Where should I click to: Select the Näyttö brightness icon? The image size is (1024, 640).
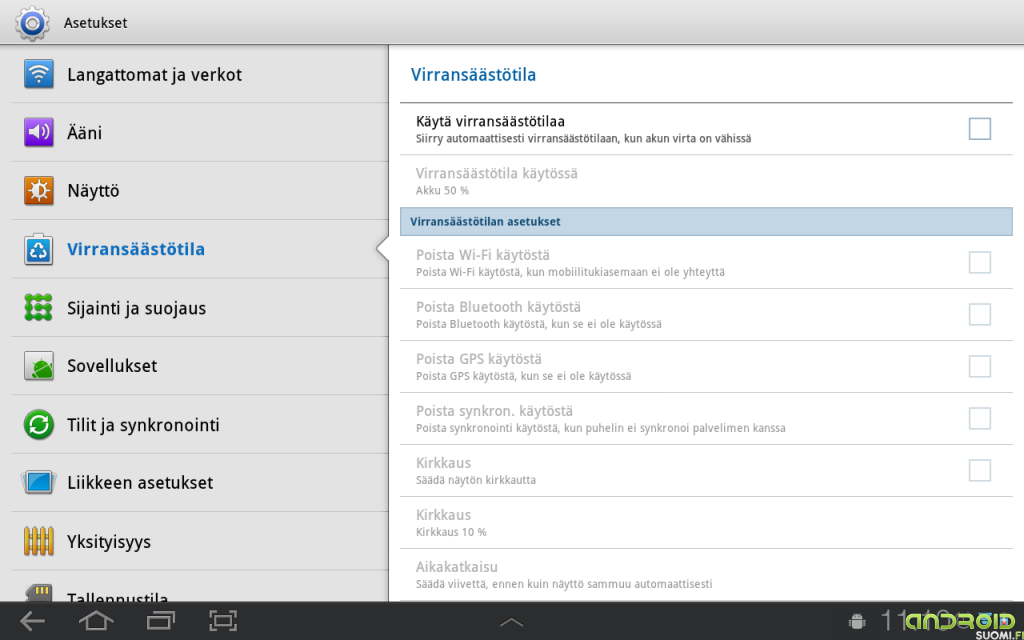(39, 191)
